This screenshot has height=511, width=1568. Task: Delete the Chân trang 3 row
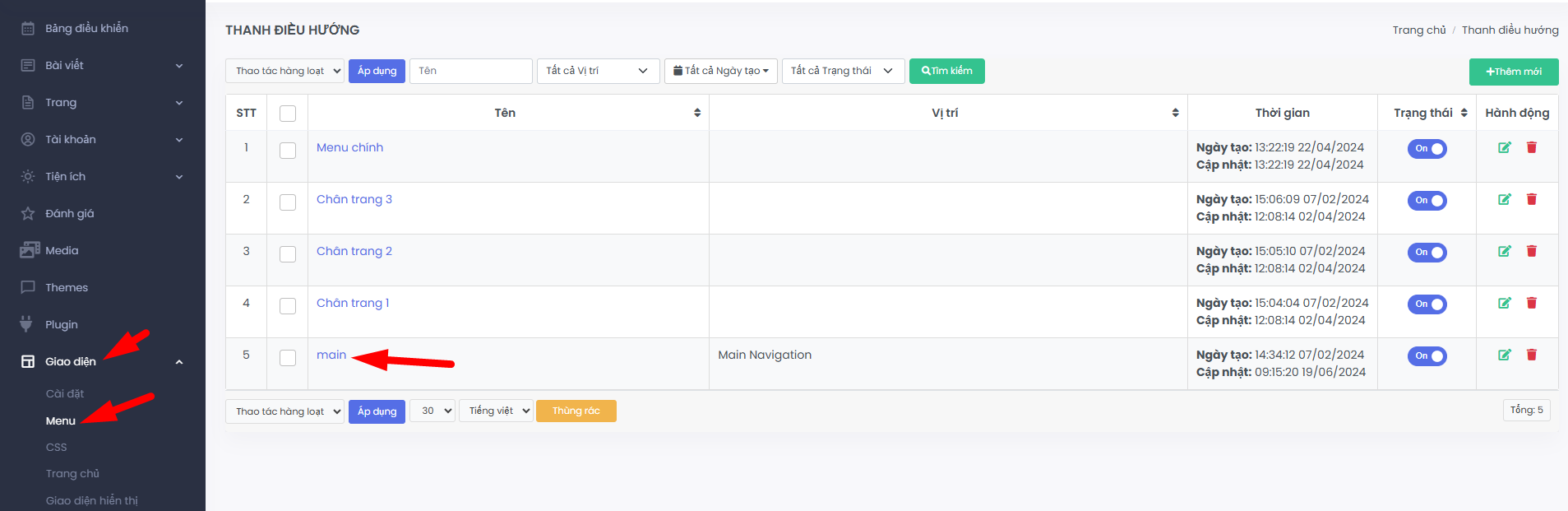tap(1532, 199)
